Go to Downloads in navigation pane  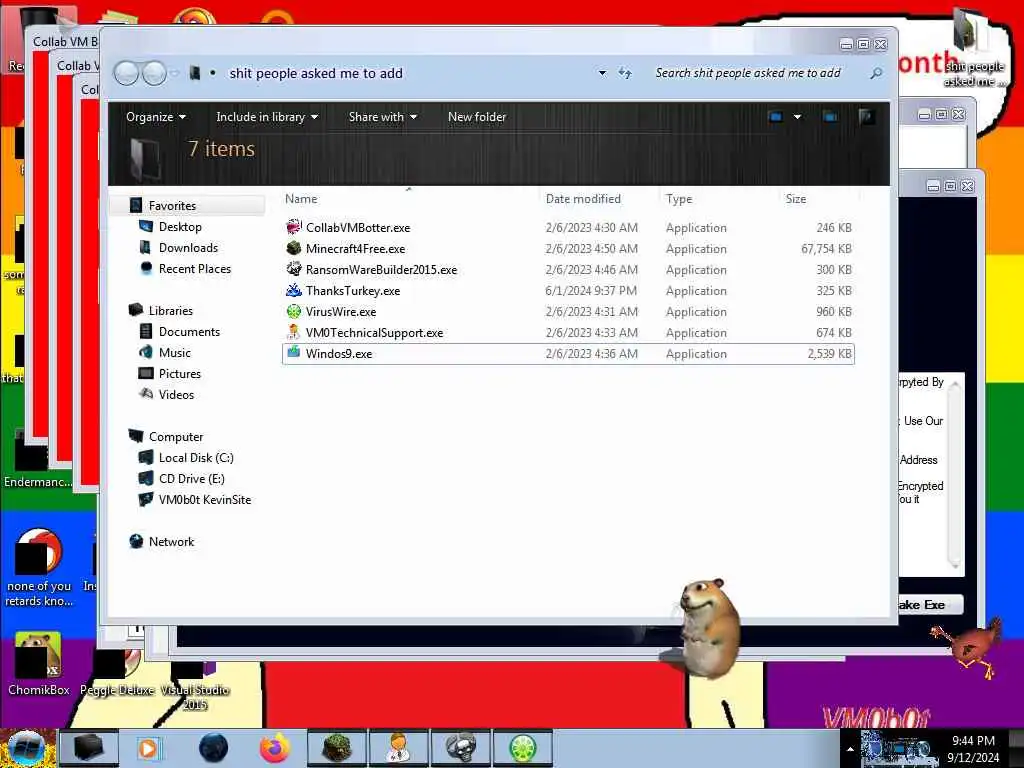[188, 248]
